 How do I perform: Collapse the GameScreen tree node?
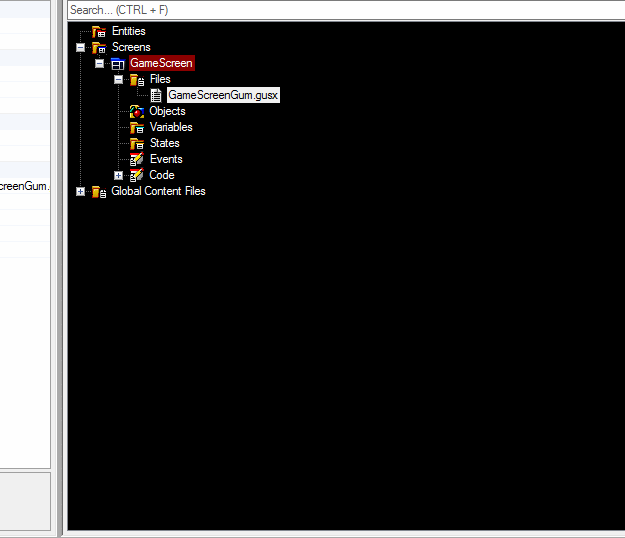point(99,64)
